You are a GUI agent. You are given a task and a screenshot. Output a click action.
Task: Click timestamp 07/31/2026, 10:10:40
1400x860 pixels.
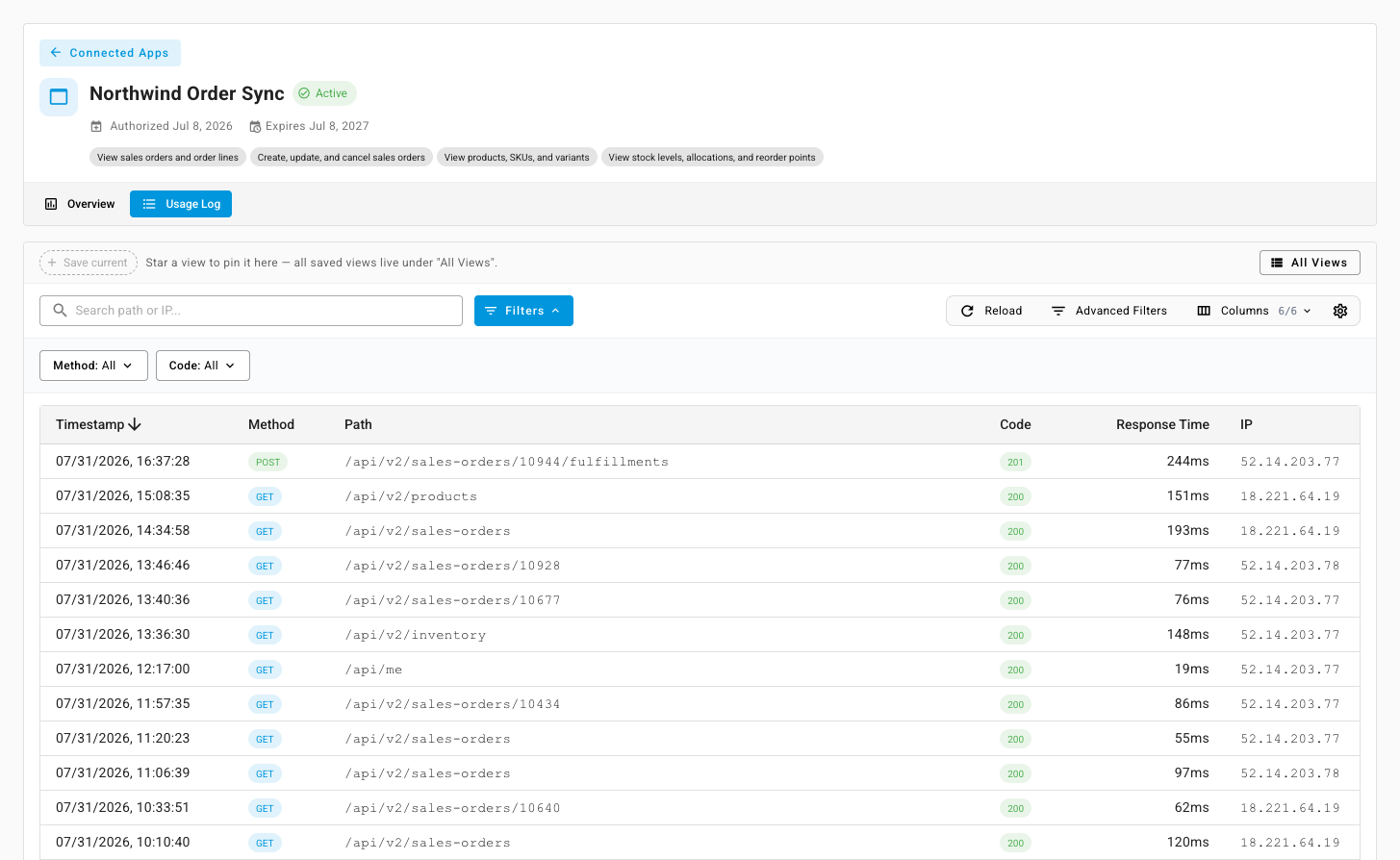pos(123,843)
